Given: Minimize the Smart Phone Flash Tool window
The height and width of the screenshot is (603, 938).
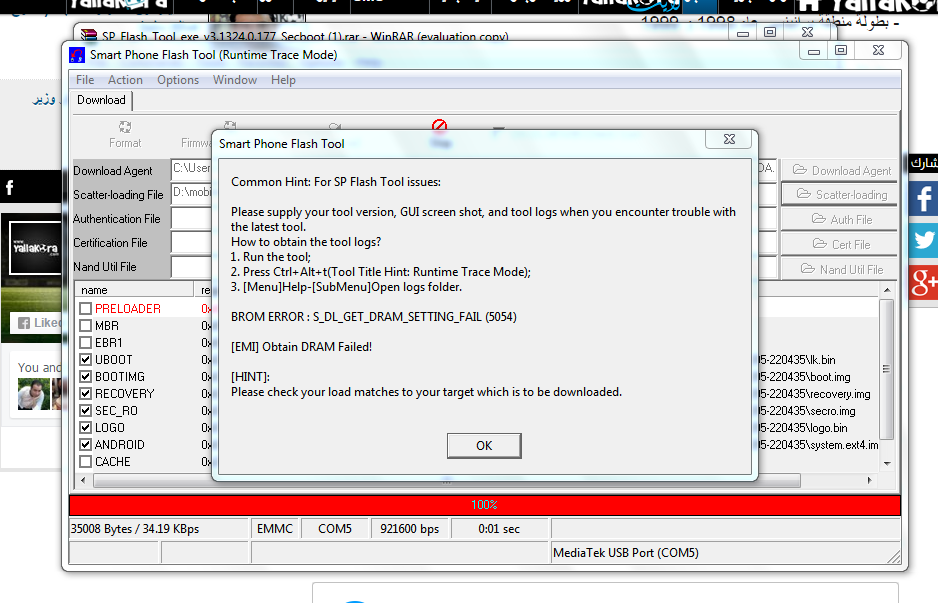Looking at the screenshot, I should click(x=814, y=51).
